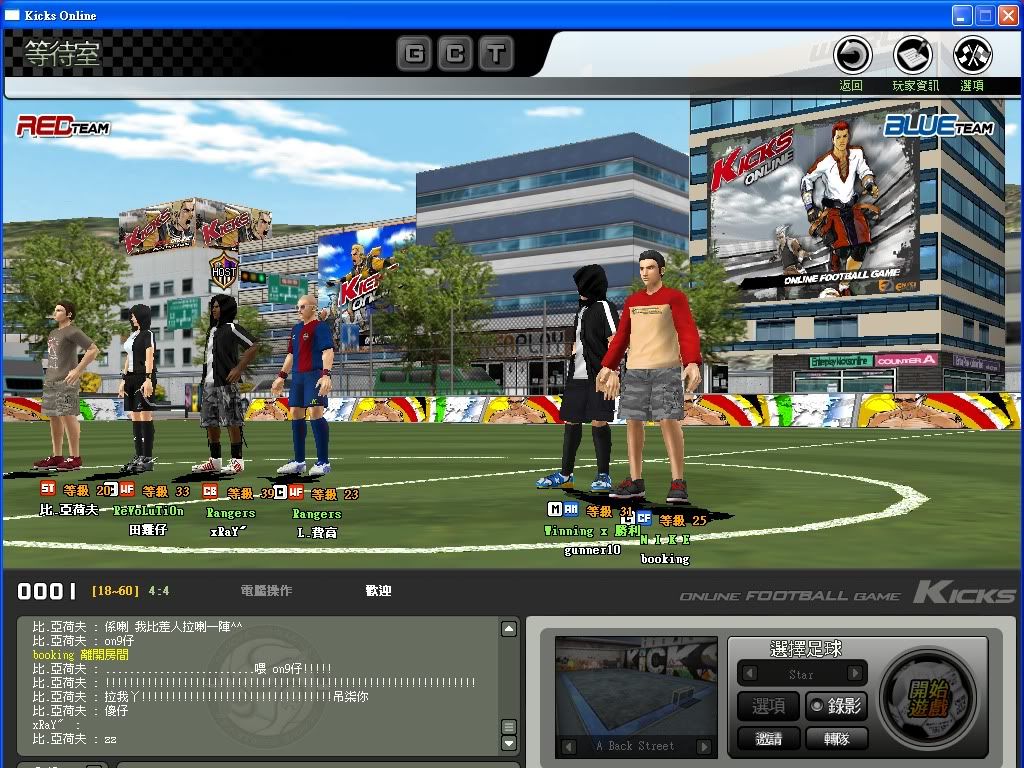Viewport: 1024px width, 768px height.
Task: Open the 選項 options icon with crossed flags
Action: click(972, 55)
